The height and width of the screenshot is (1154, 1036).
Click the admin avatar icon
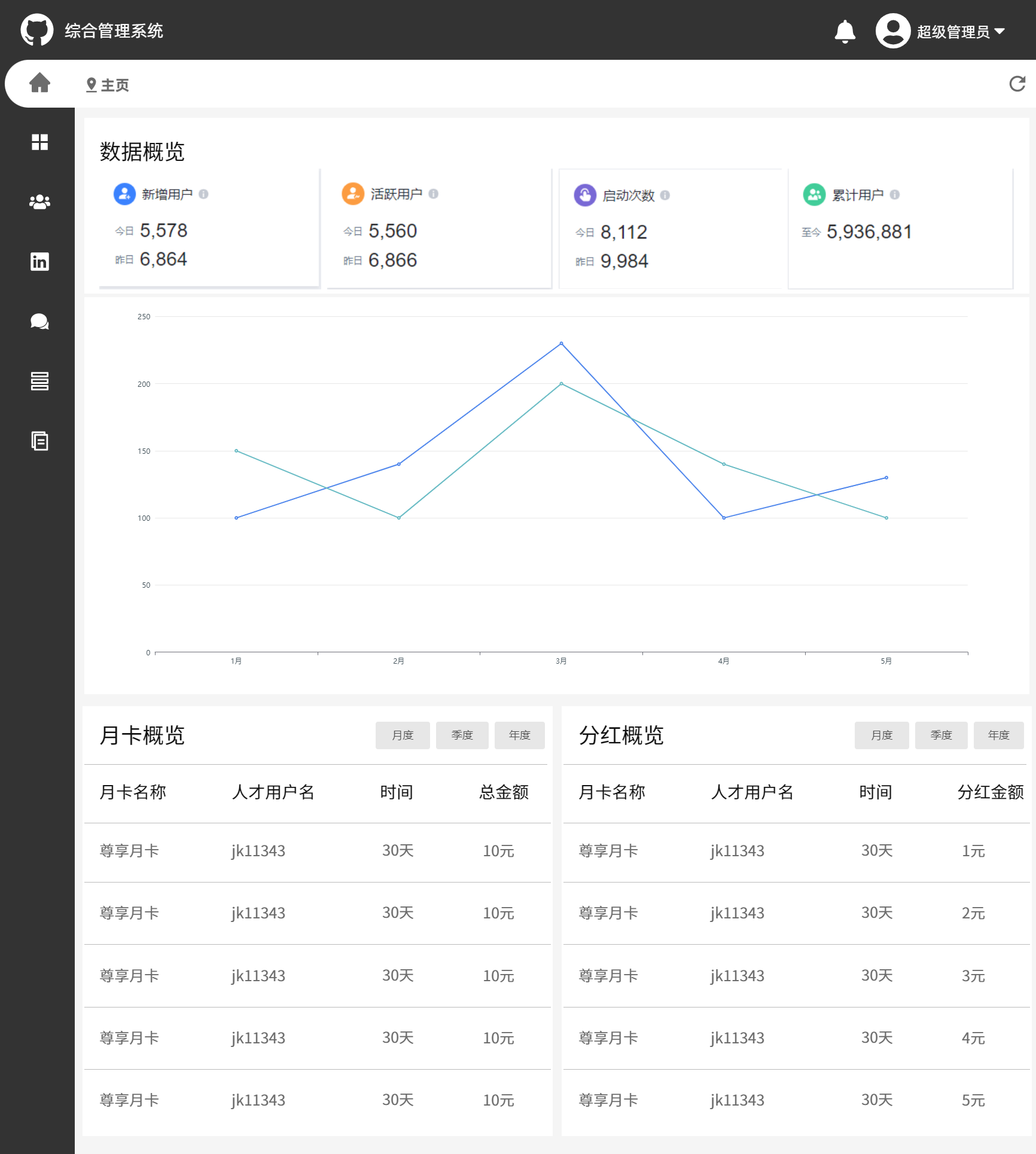(x=892, y=30)
